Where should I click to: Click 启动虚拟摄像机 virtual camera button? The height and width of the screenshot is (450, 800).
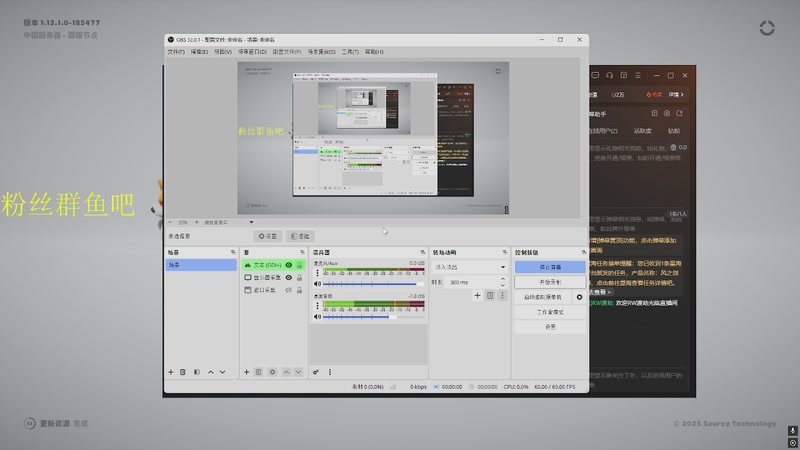click(543, 297)
